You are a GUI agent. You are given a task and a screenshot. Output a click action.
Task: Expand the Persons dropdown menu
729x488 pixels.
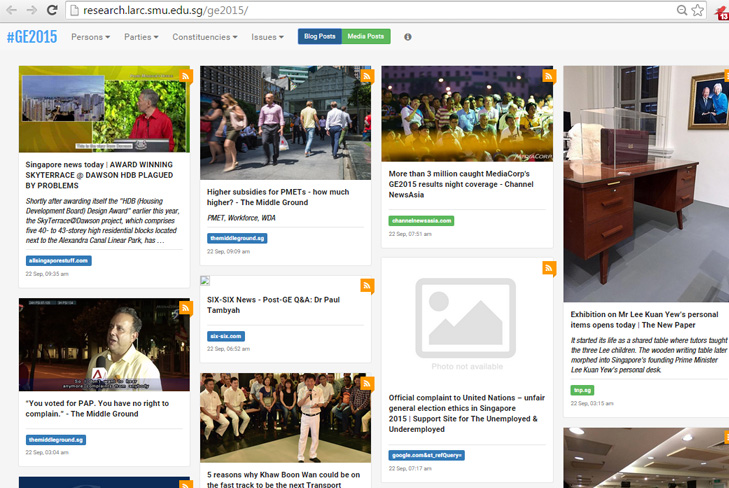pyautogui.click(x=91, y=37)
